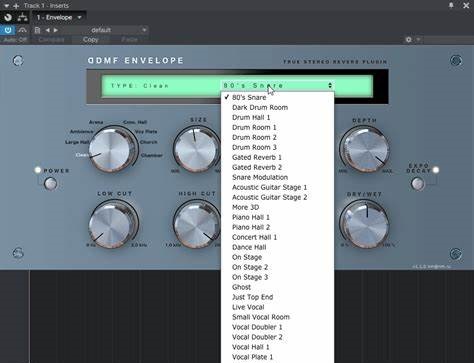Expand the arrow beside the gear icon
Image resolution: width=474 pixels, height=363 pixels.
[418, 40]
